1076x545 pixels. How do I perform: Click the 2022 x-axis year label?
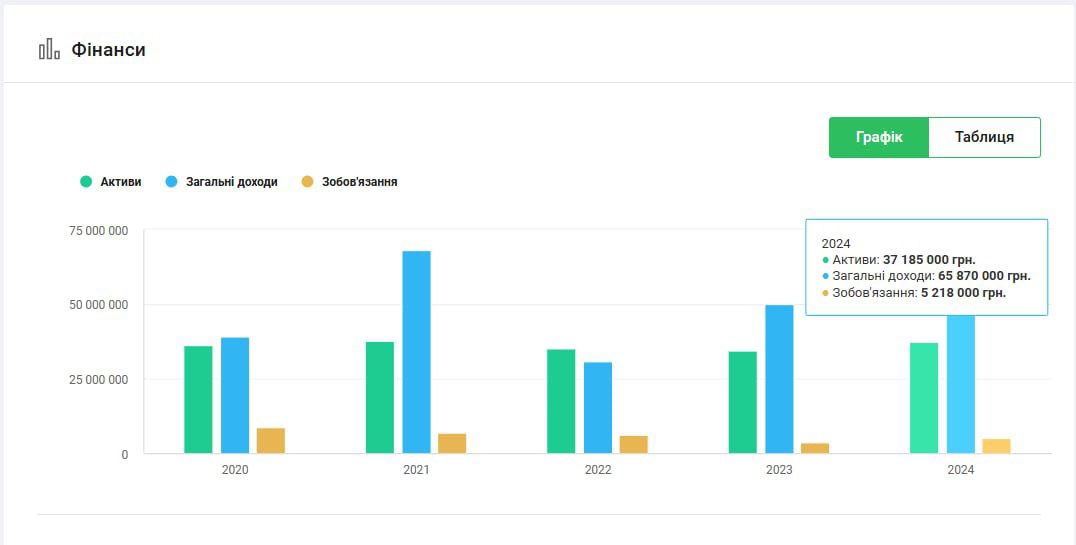pyautogui.click(x=598, y=470)
